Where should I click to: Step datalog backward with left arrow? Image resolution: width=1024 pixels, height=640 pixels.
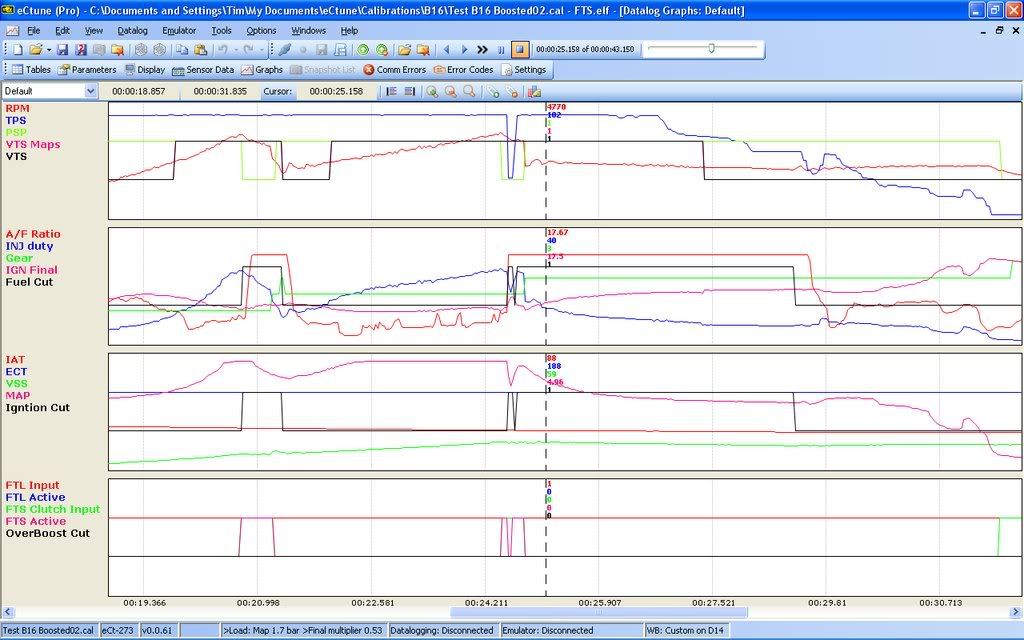pos(447,50)
